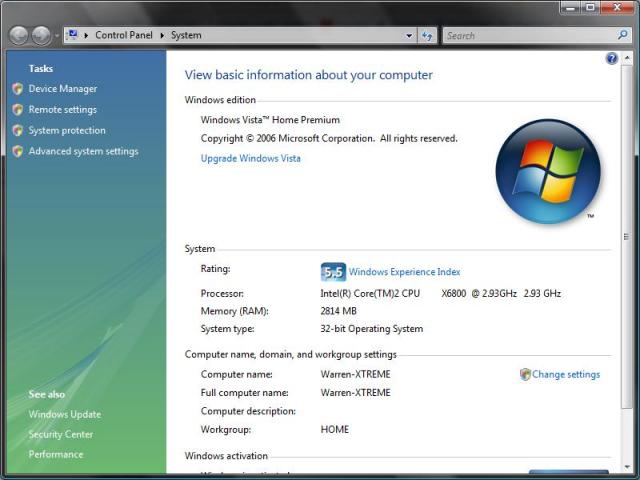Click the Control Panel icon in address bar
The width and height of the screenshot is (640, 480).
[73, 35]
